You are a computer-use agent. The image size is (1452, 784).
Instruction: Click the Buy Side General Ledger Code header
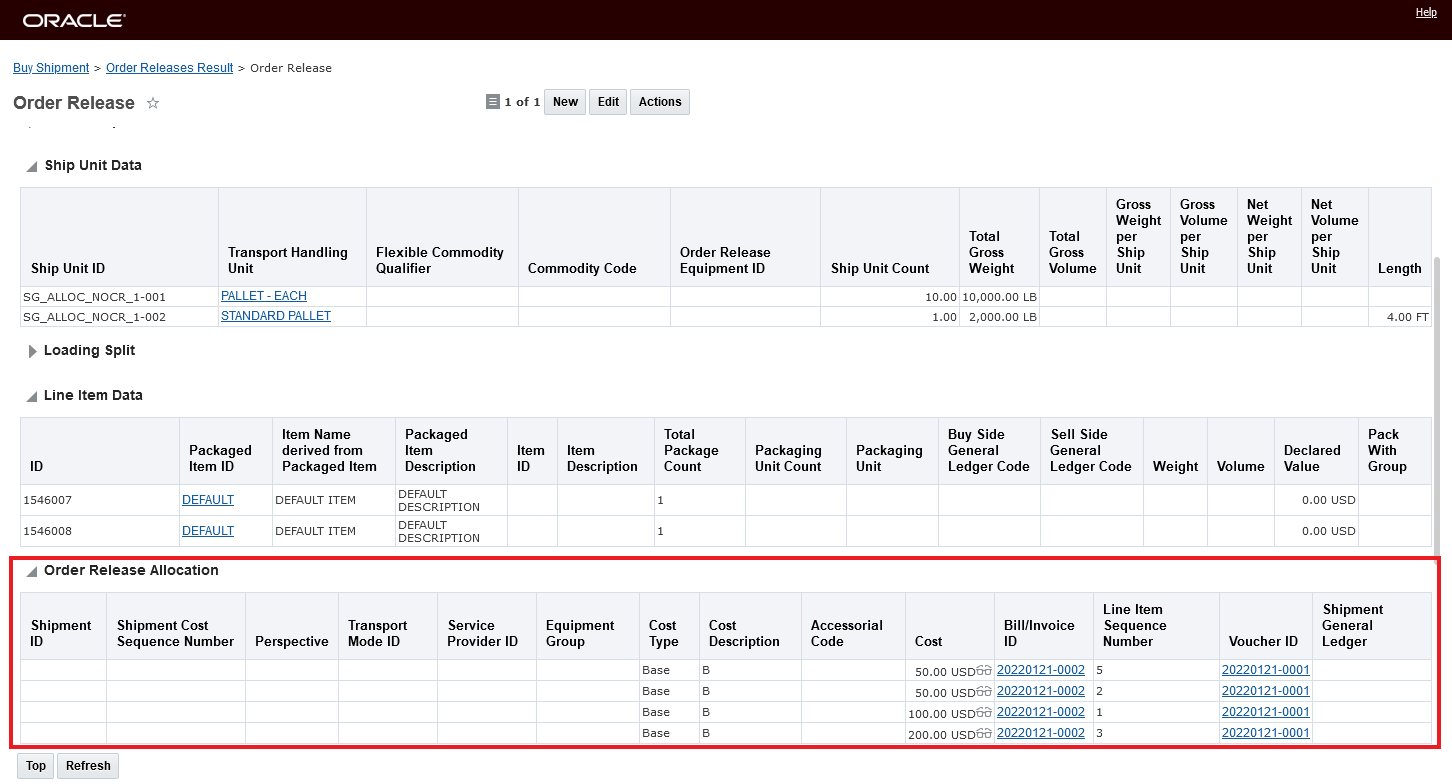click(988, 451)
